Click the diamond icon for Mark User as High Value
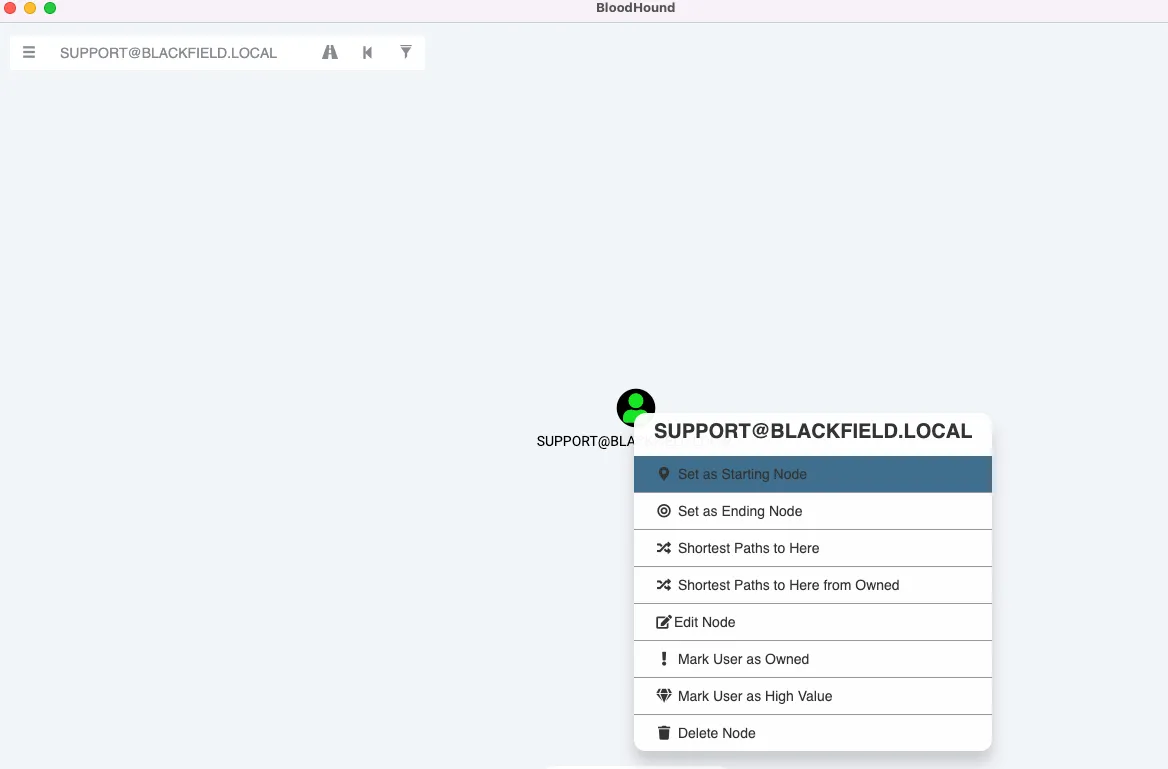Screen dimensions: 1168x769 (663, 696)
